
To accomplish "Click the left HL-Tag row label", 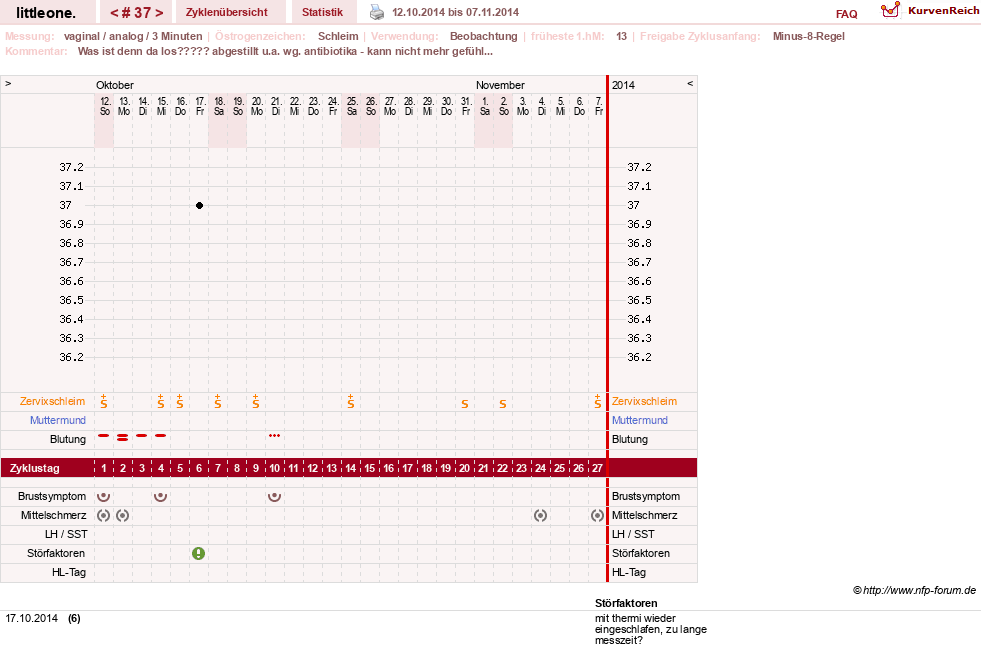I will (69, 572).
